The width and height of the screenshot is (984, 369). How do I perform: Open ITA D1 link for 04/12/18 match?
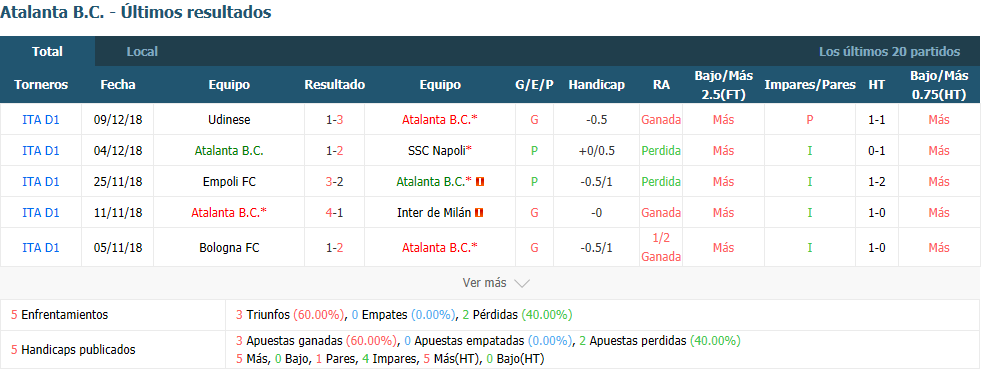tap(41, 151)
